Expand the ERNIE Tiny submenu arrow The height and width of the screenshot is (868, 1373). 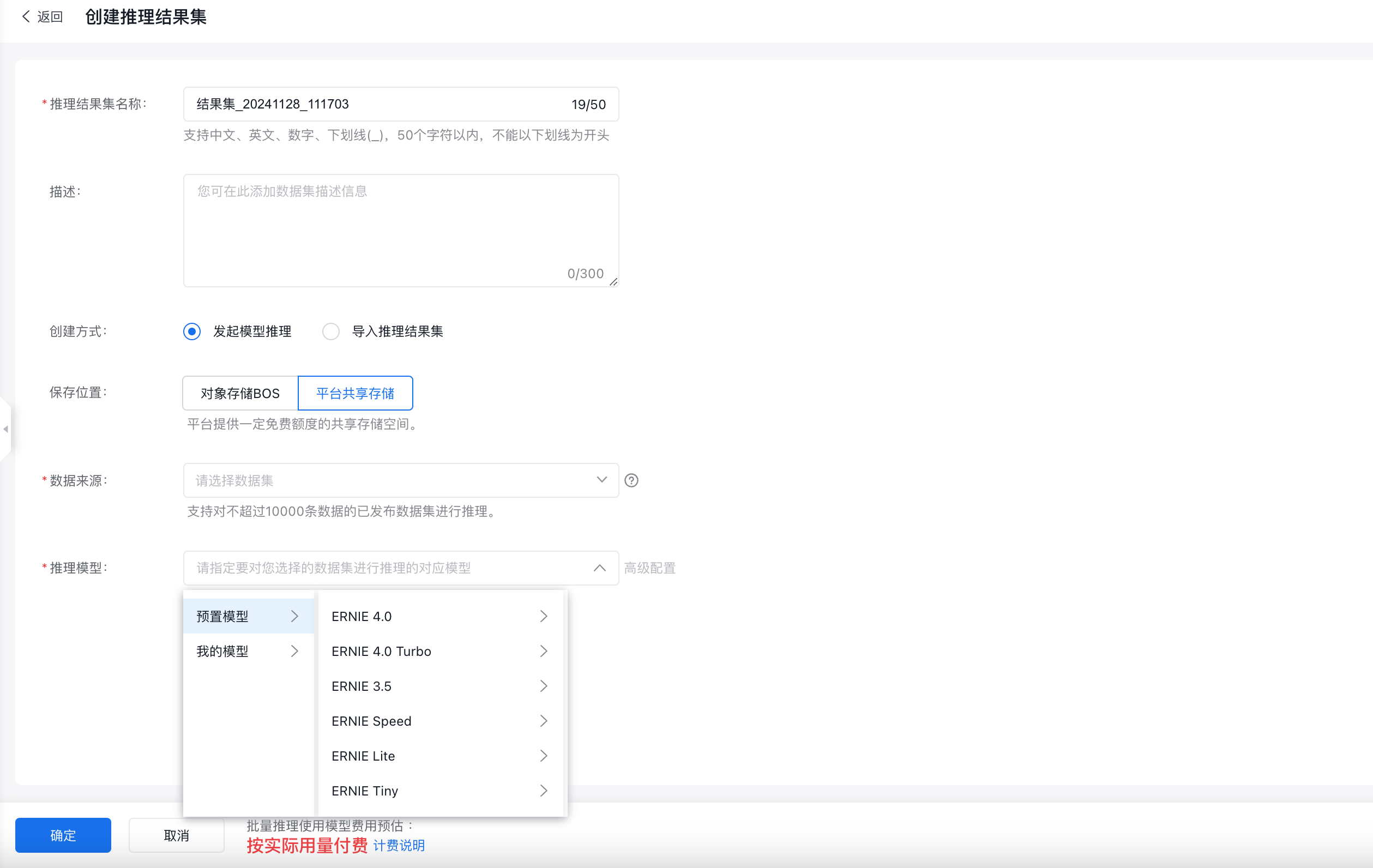coord(544,791)
